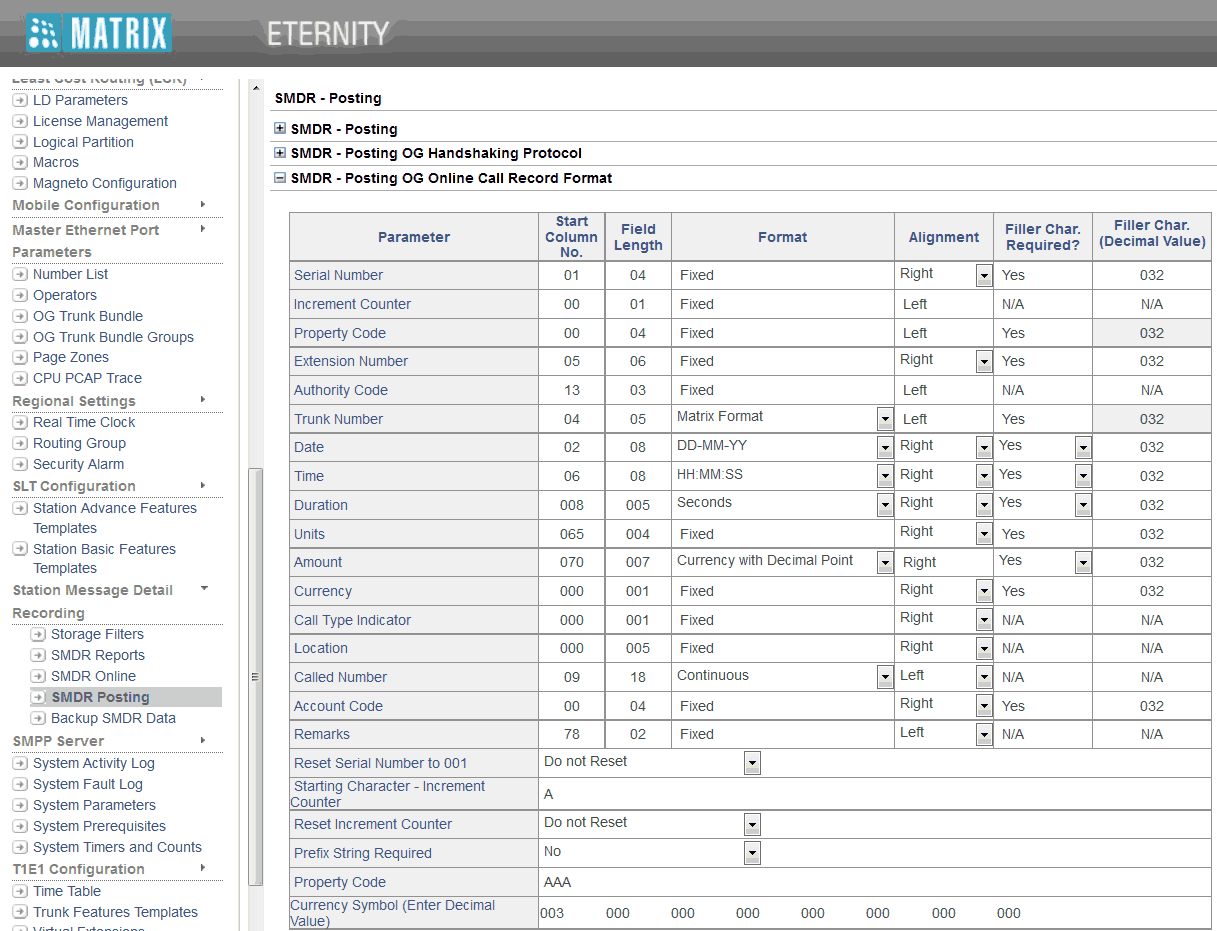Click first Currency Symbol value 003
Image resolution: width=1217 pixels, height=931 pixels.
pyautogui.click(x=552, y=913)
